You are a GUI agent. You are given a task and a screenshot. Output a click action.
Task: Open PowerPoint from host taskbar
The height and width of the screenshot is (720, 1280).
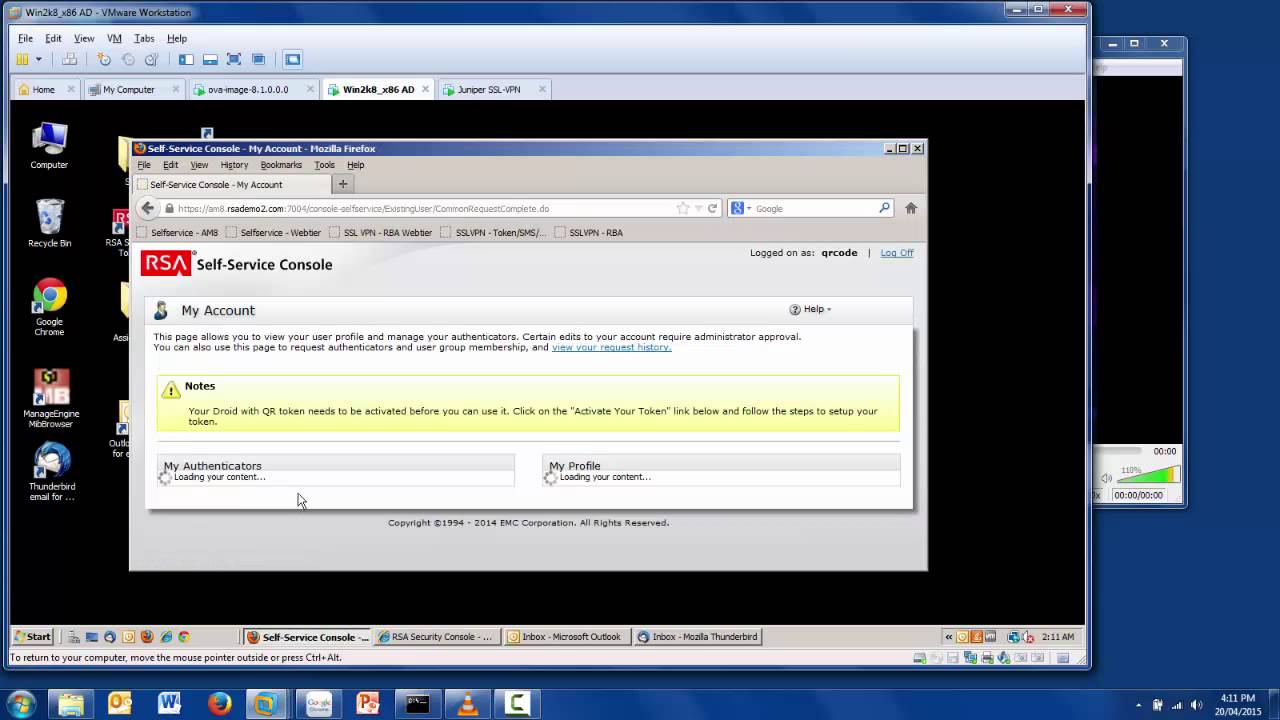(368, 704)
